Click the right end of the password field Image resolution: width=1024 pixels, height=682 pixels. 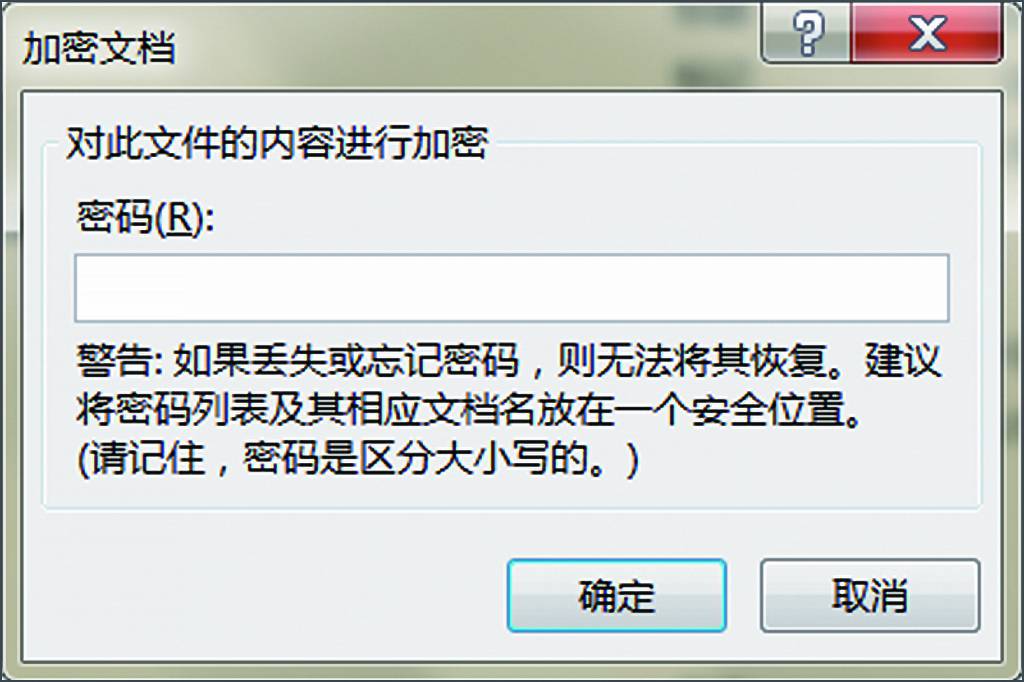[927, 288]
